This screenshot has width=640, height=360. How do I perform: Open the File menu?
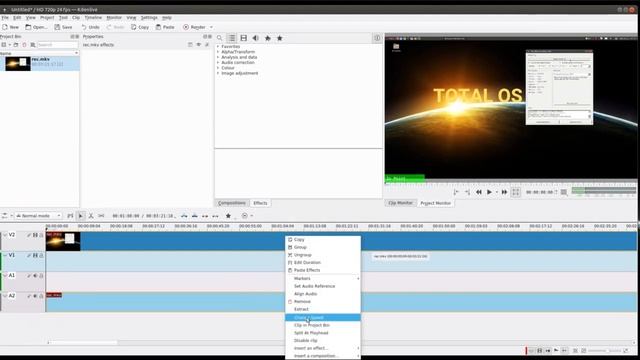tap(5, 18)
